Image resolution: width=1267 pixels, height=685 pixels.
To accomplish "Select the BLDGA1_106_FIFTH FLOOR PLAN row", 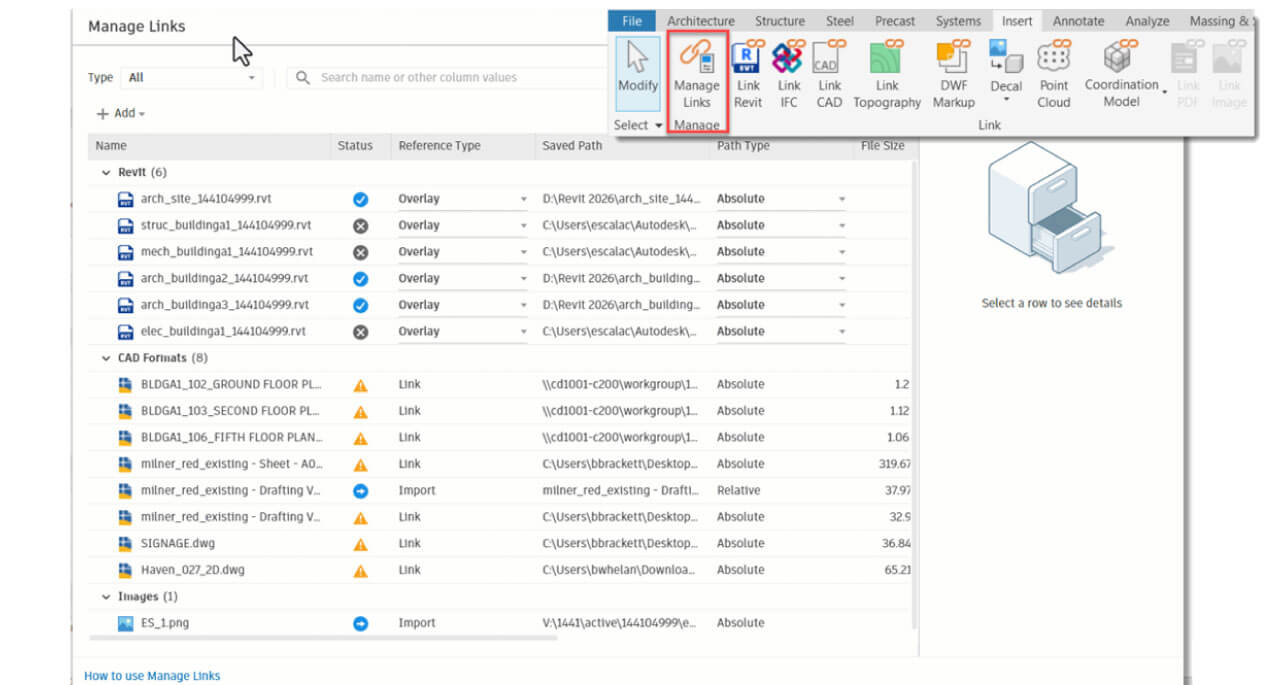I will pos(500,437).
